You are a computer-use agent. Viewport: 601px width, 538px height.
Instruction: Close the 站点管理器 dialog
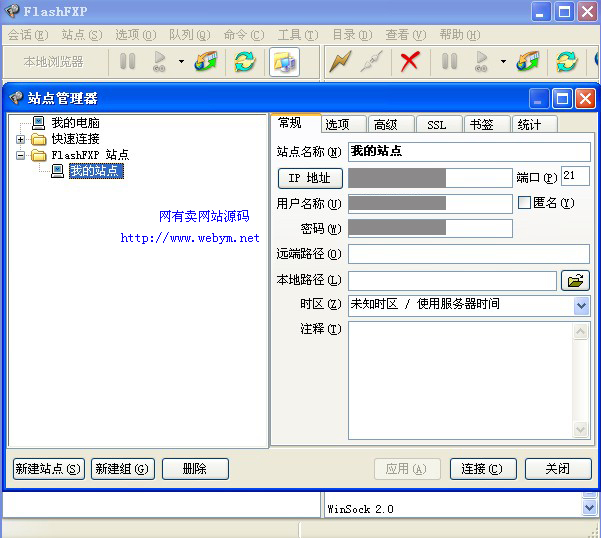click(585, 99)
